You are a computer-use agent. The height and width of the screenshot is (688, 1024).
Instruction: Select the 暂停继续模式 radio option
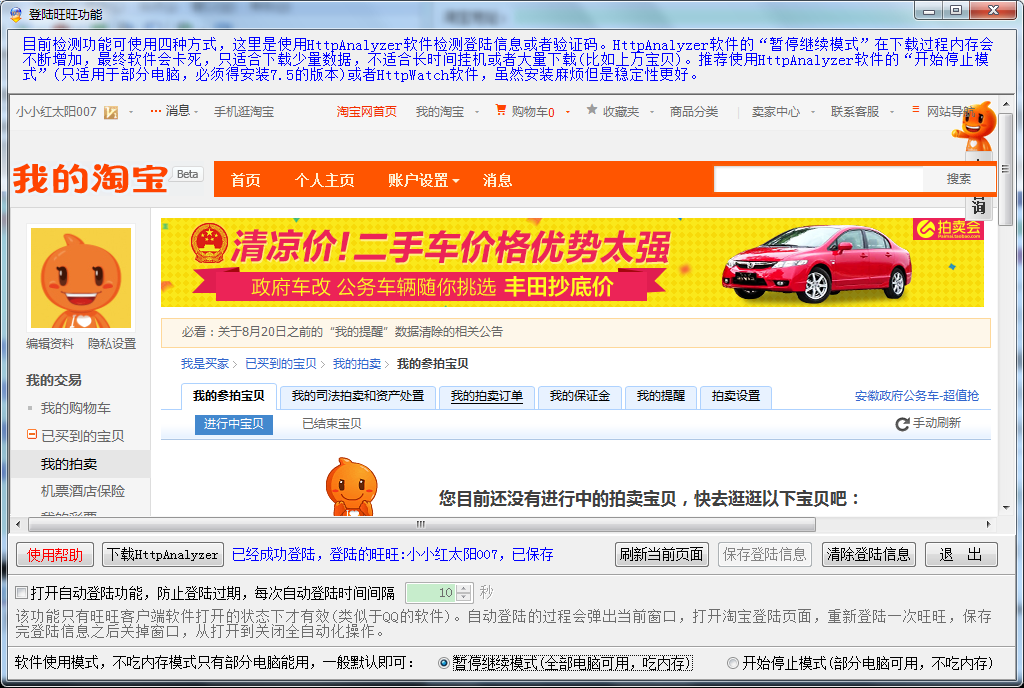(x=444, y=663)
